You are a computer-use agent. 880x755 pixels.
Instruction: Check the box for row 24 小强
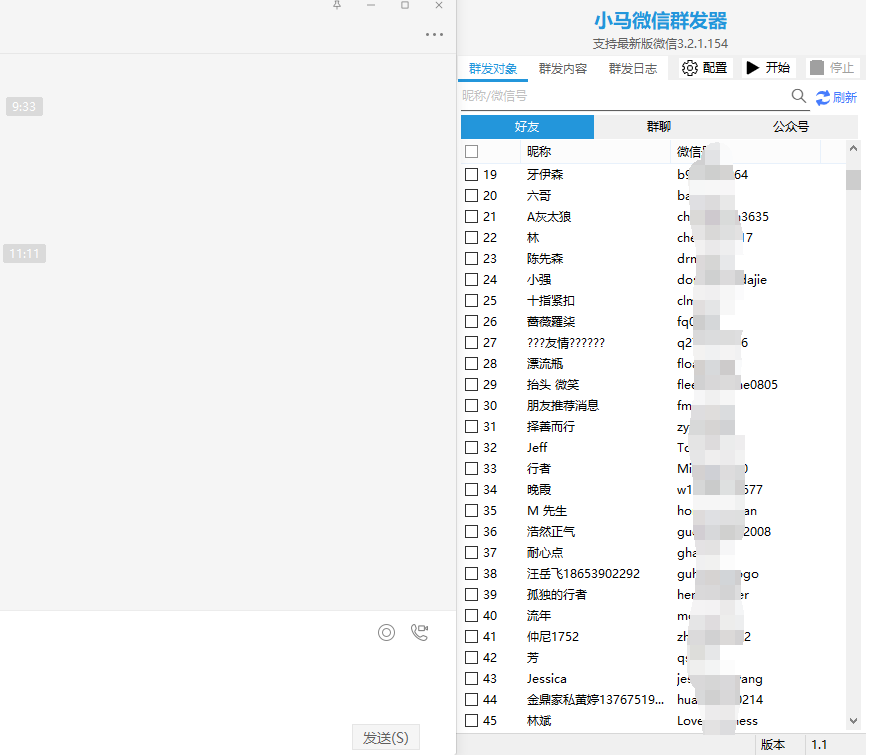click(471, 280)
